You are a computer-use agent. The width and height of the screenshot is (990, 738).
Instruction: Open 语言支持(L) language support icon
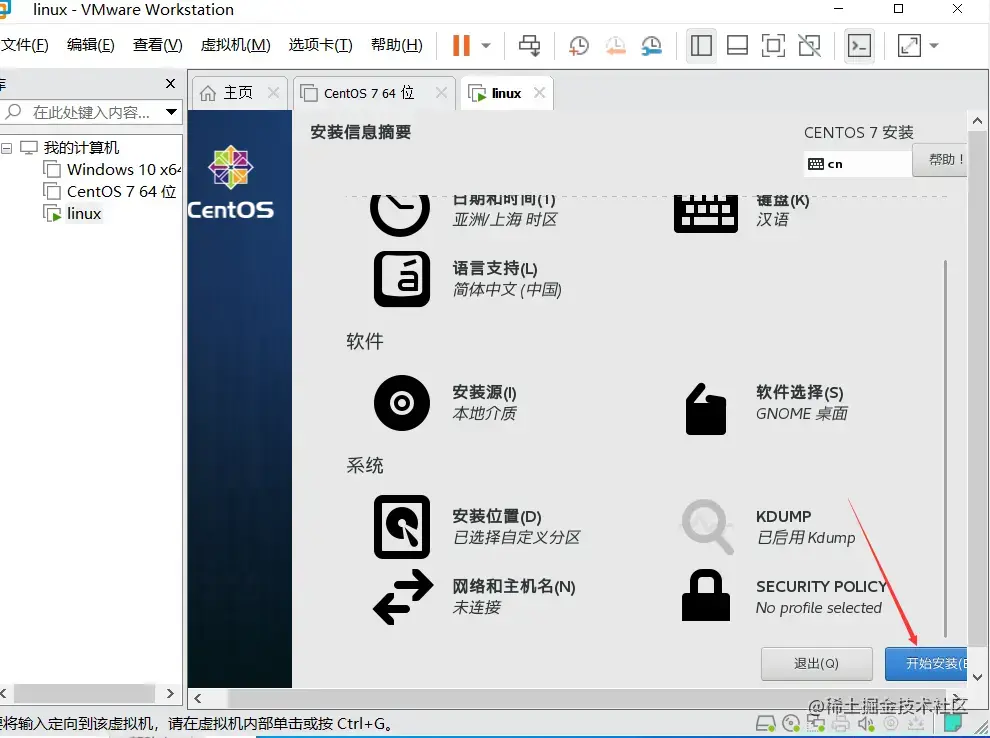tap(402, 279)
